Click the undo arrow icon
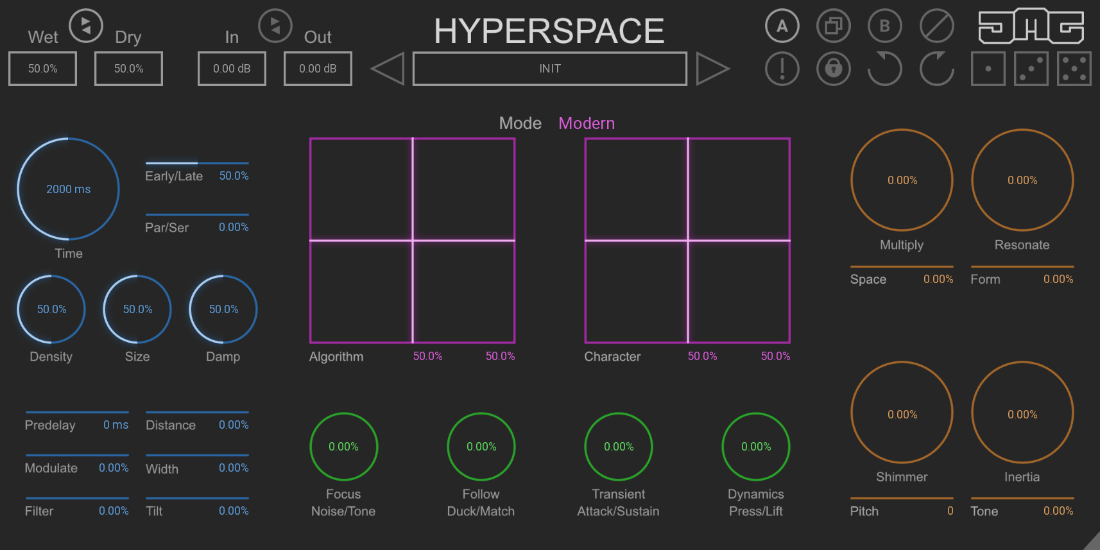Viewport: 1100px width, 550px height. pyautogui.click(x=884, y=69)
